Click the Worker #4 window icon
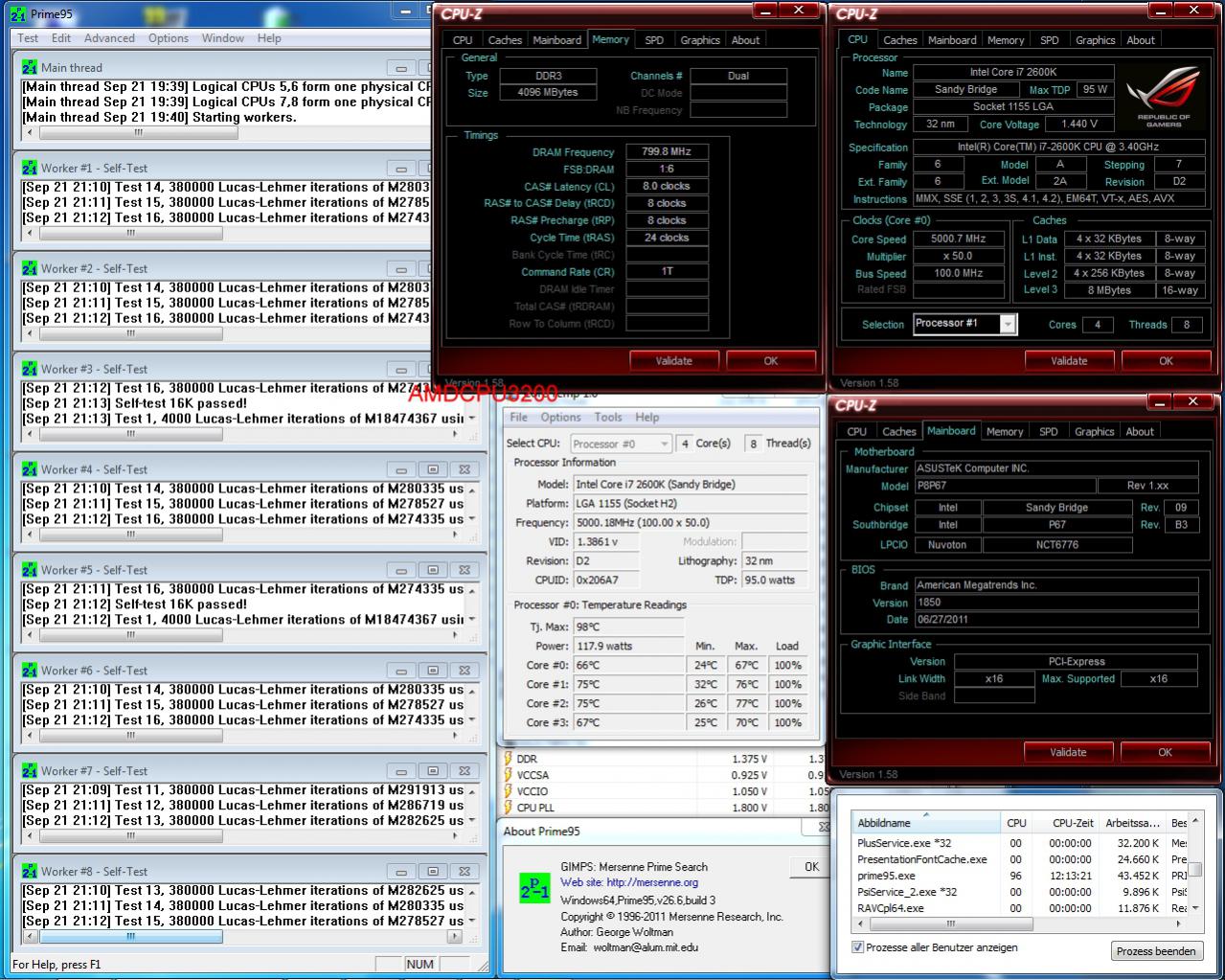 pyautogui.click(x=30, y=469)
